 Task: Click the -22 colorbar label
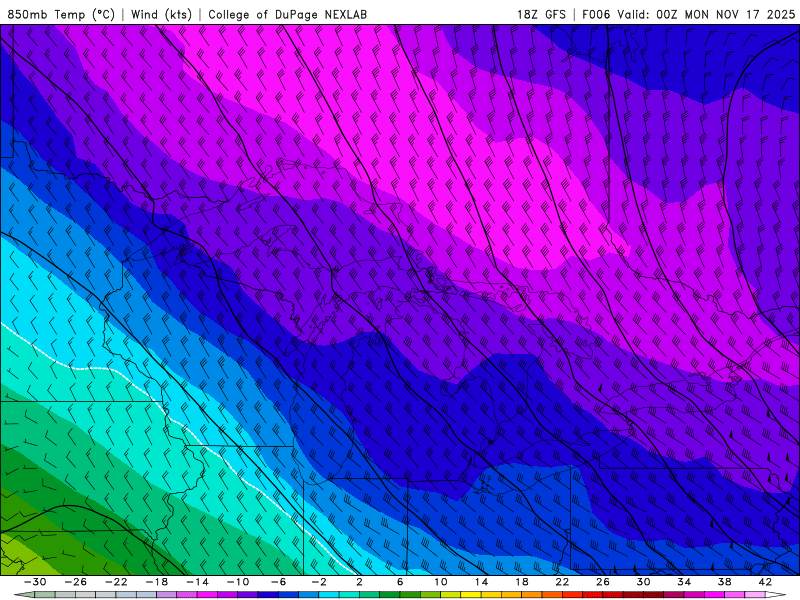coord(116,582)
